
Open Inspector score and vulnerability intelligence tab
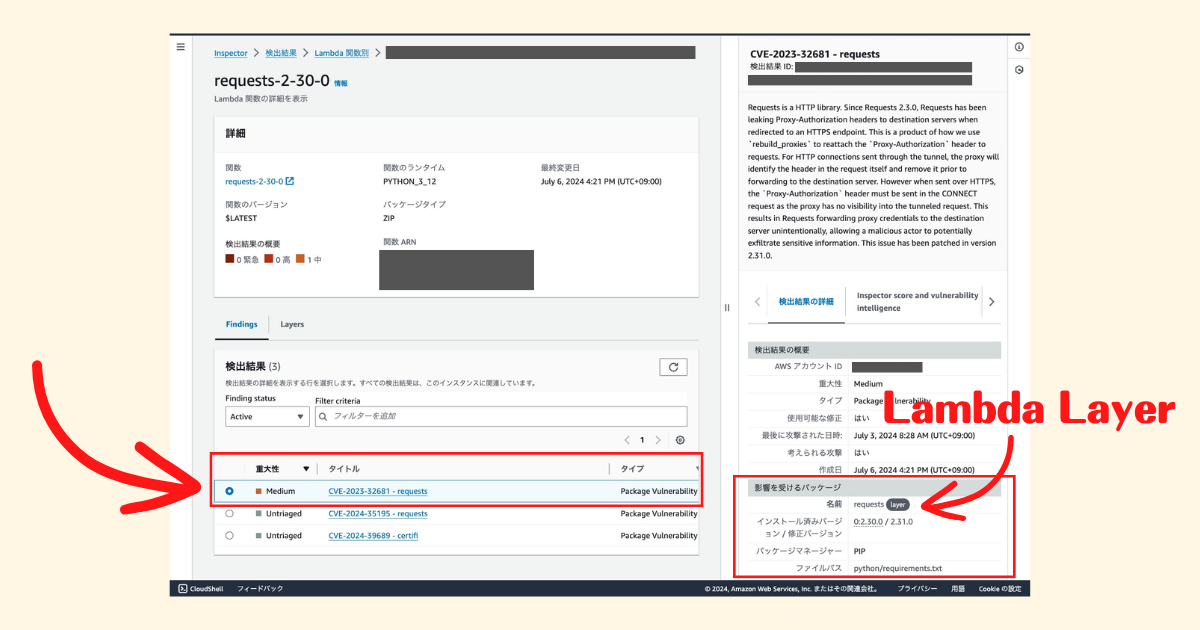click(x=917, y=302)
